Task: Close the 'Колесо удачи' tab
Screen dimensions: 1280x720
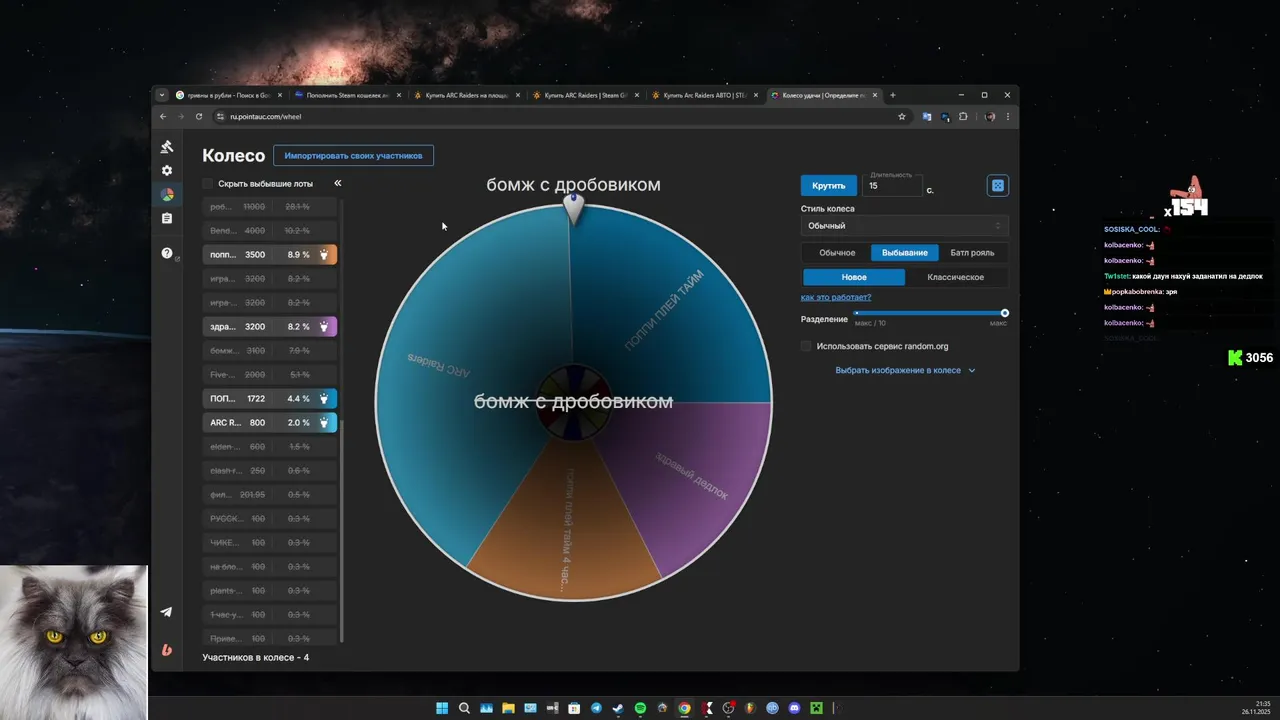Action: 875,95
